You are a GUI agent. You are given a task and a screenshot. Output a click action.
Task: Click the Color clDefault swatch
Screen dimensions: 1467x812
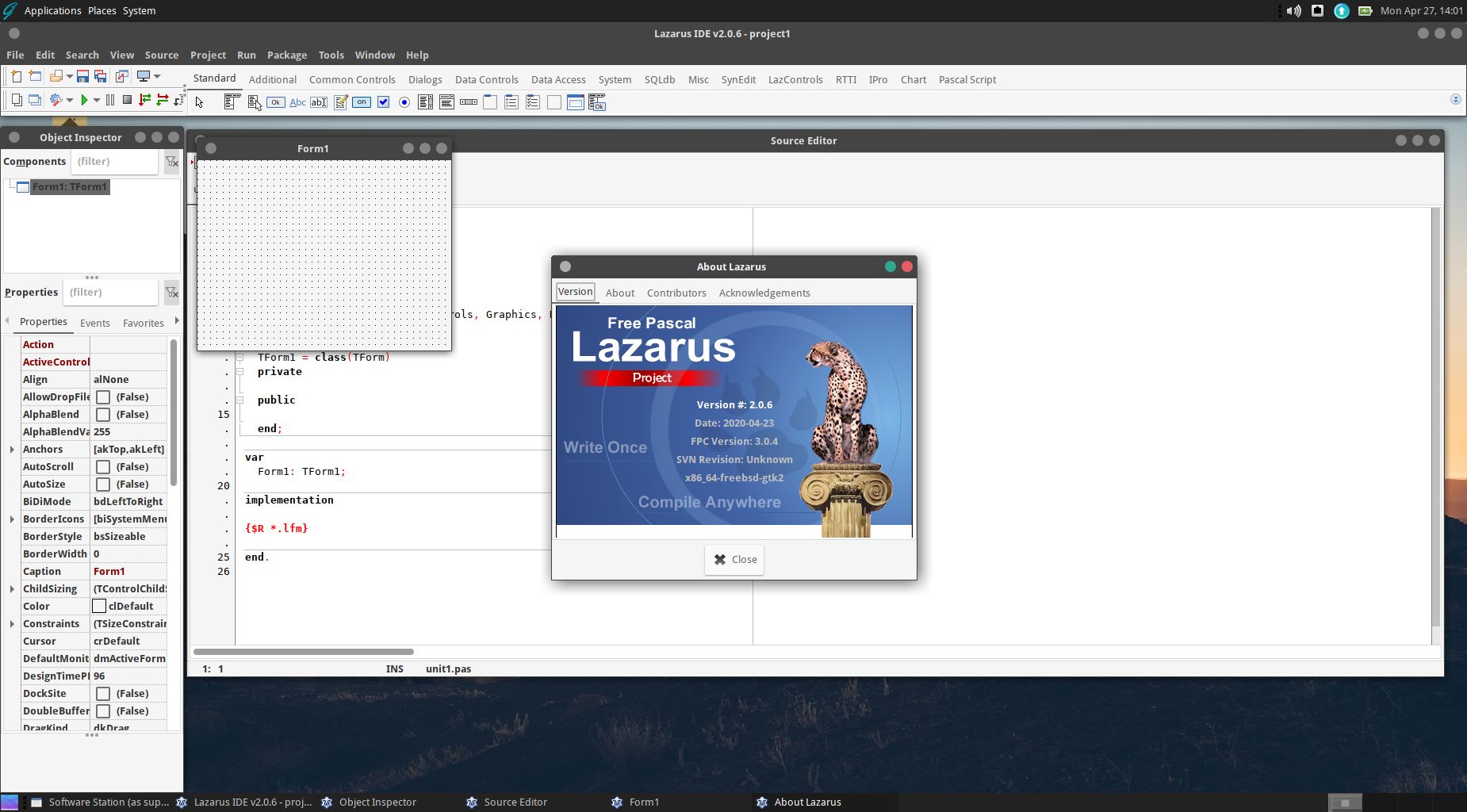99,607
